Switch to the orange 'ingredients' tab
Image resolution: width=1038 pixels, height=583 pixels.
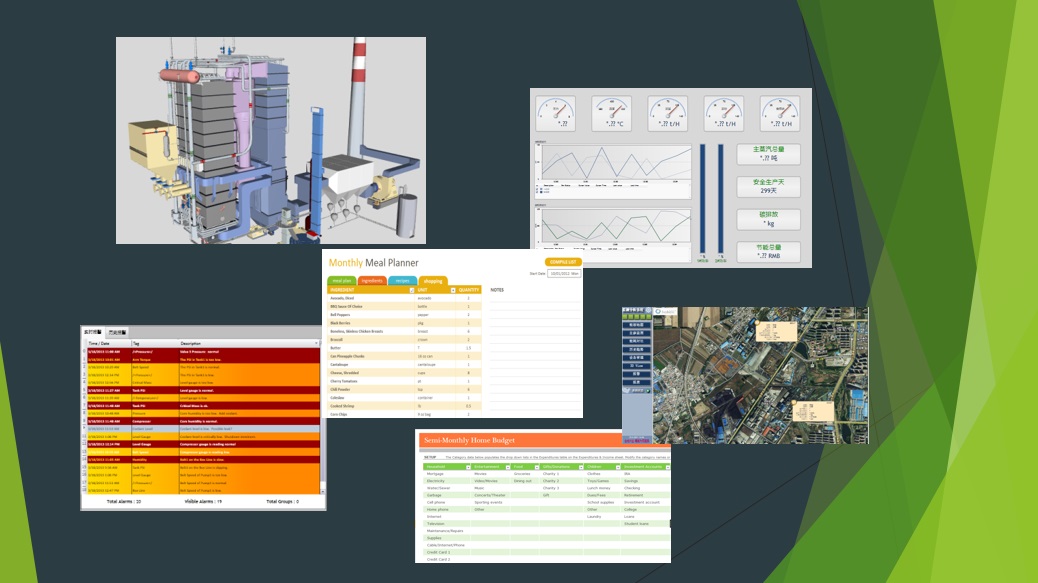click(372, 282)
